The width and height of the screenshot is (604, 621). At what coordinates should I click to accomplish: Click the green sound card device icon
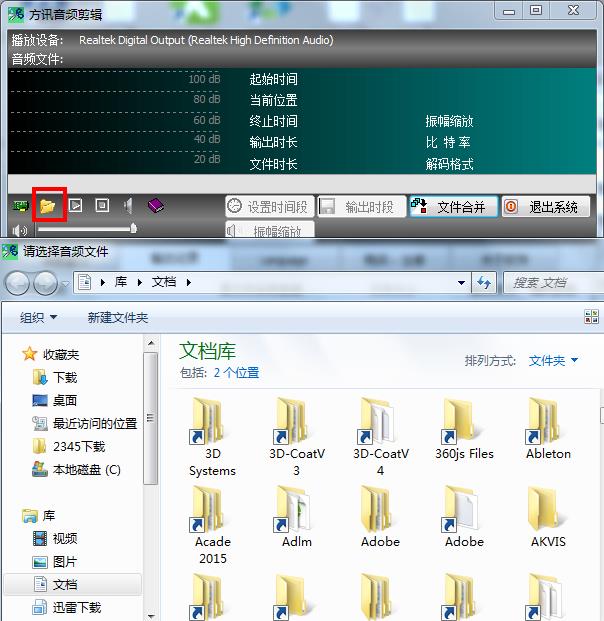tap(20, 206)
